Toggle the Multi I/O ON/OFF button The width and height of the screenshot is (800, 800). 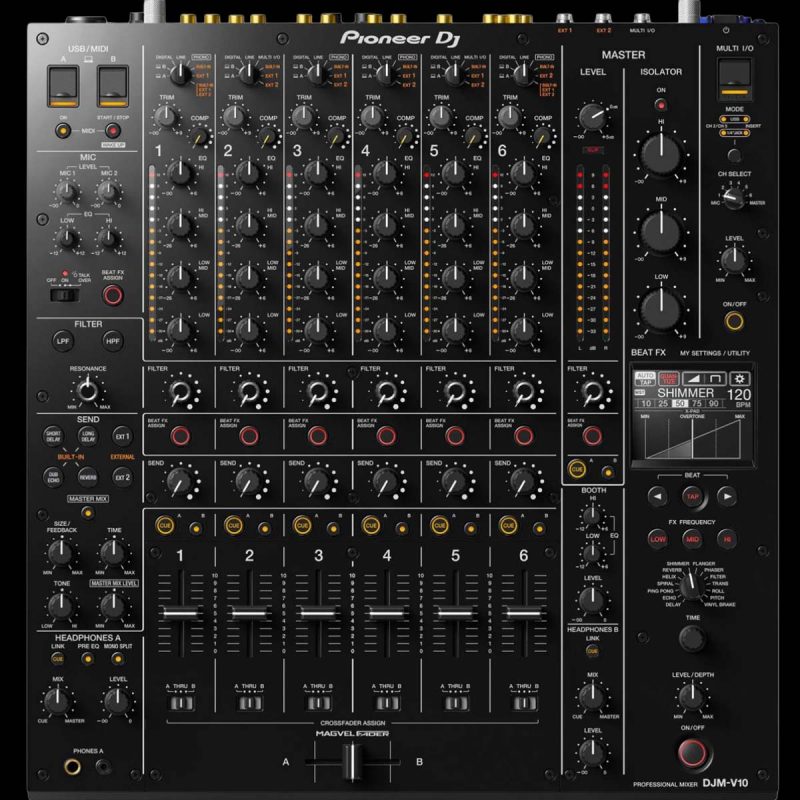[x=734, y=321]
